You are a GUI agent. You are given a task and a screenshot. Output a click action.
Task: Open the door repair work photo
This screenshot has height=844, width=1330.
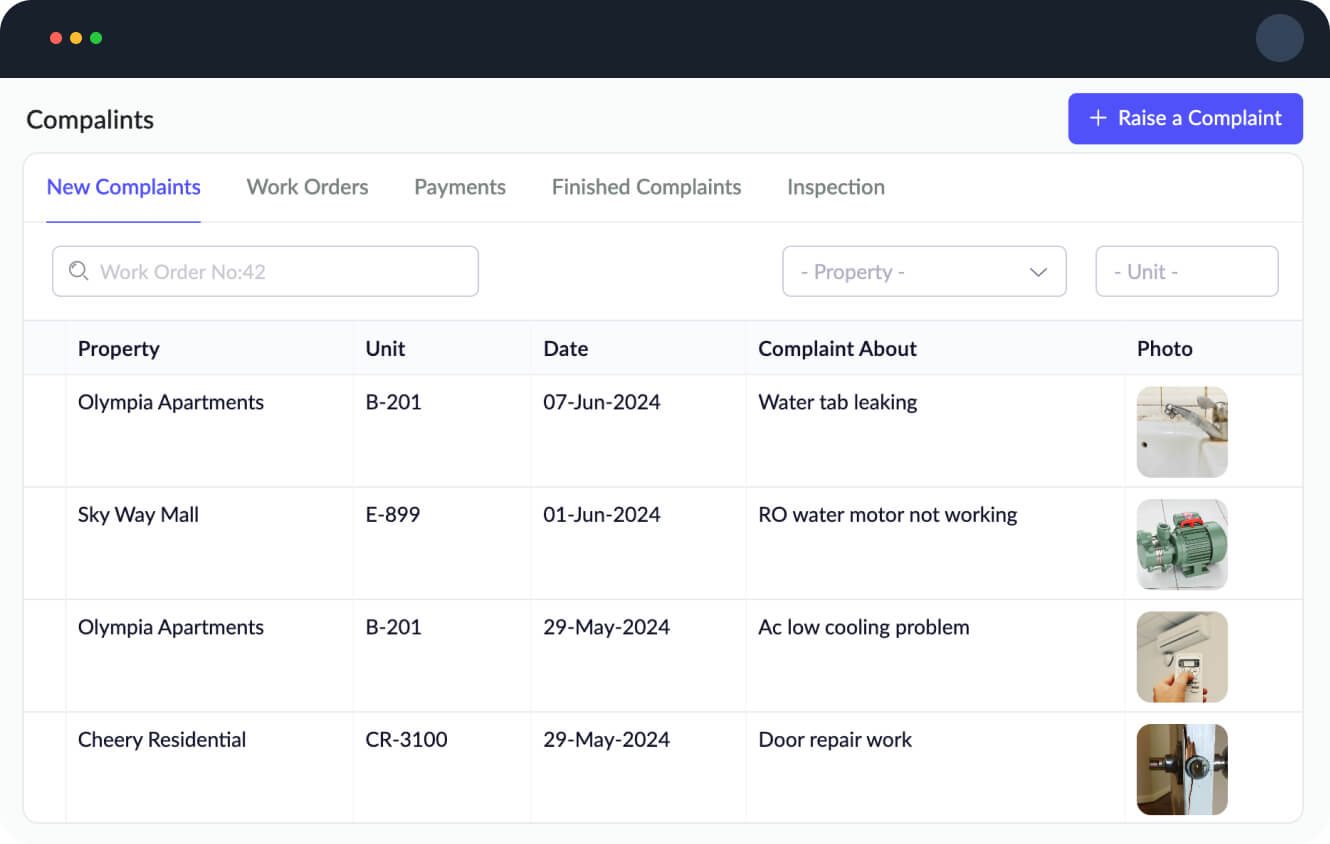click(1182, 769)
